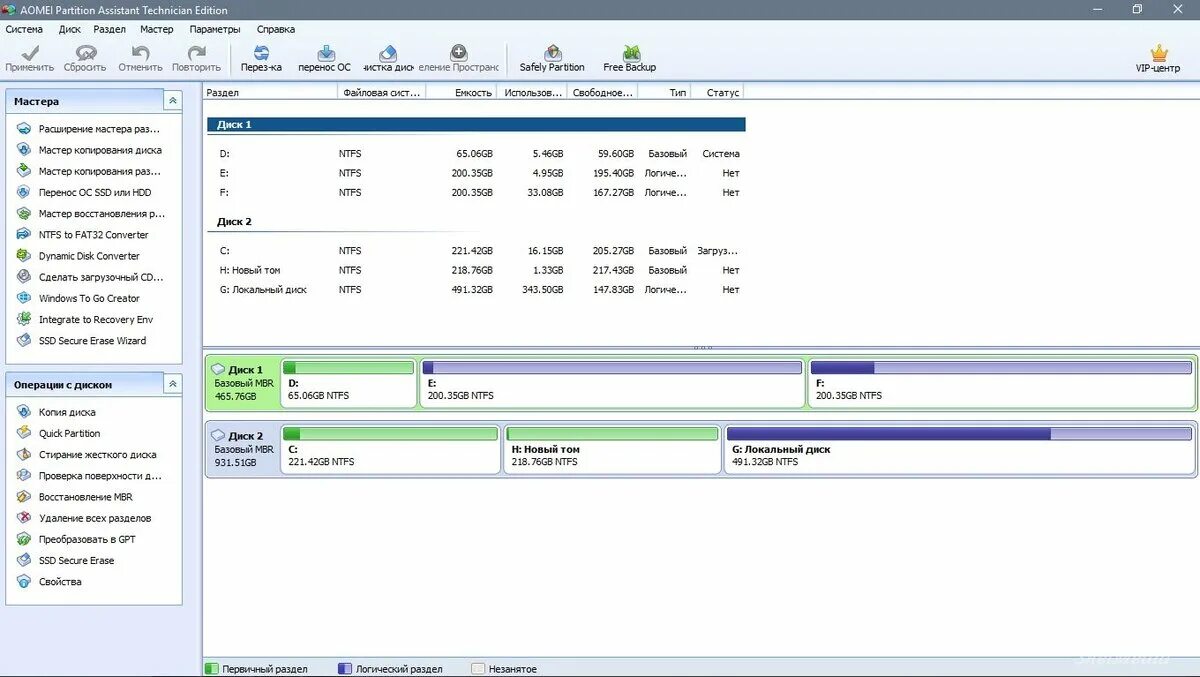Launch Мастер копирования диска wizard
Viewport: 1200px width, 677px height.
pos(89,150)
